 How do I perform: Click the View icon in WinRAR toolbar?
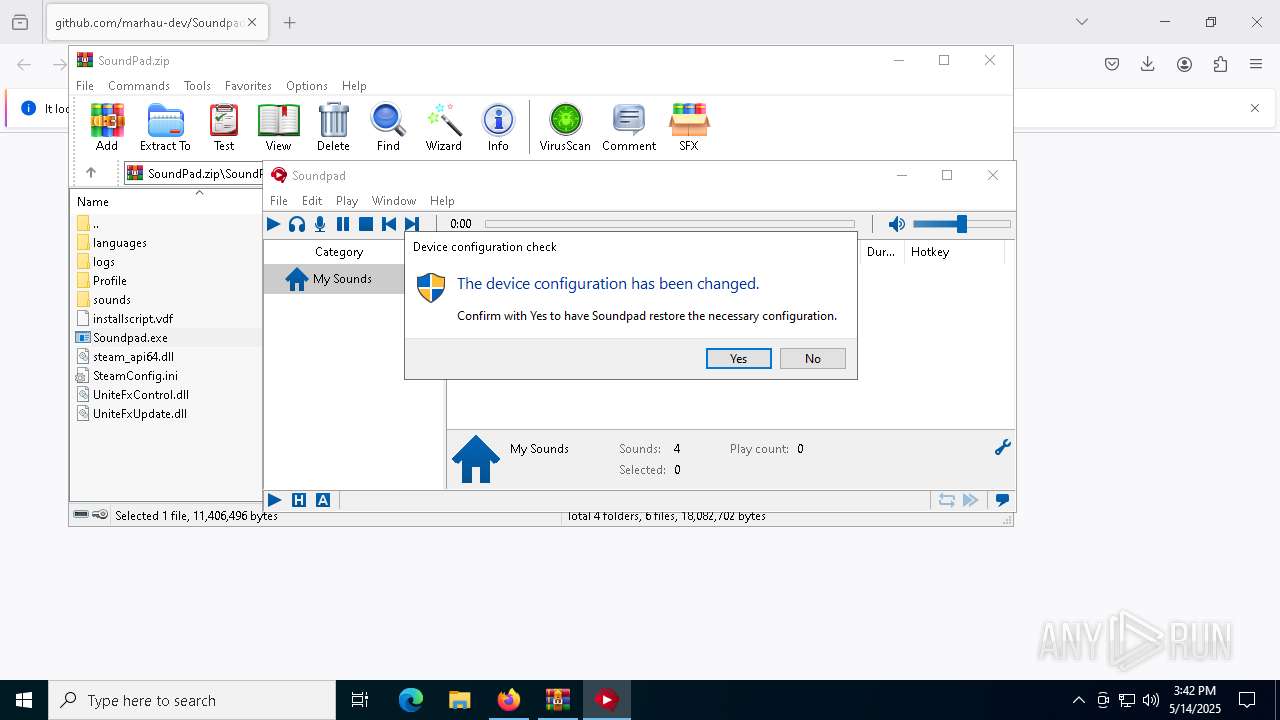pyautogui.click(x=278, y=127)
